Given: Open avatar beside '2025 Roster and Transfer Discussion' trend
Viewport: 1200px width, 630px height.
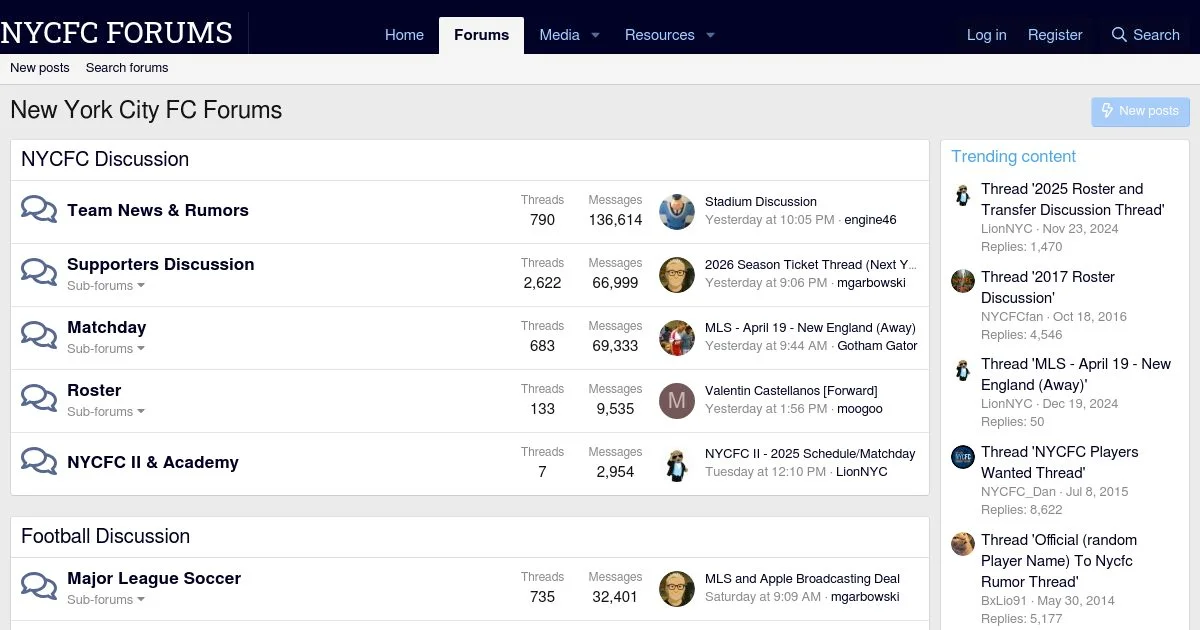Looking at the screenshot, I should click(963, 194).
